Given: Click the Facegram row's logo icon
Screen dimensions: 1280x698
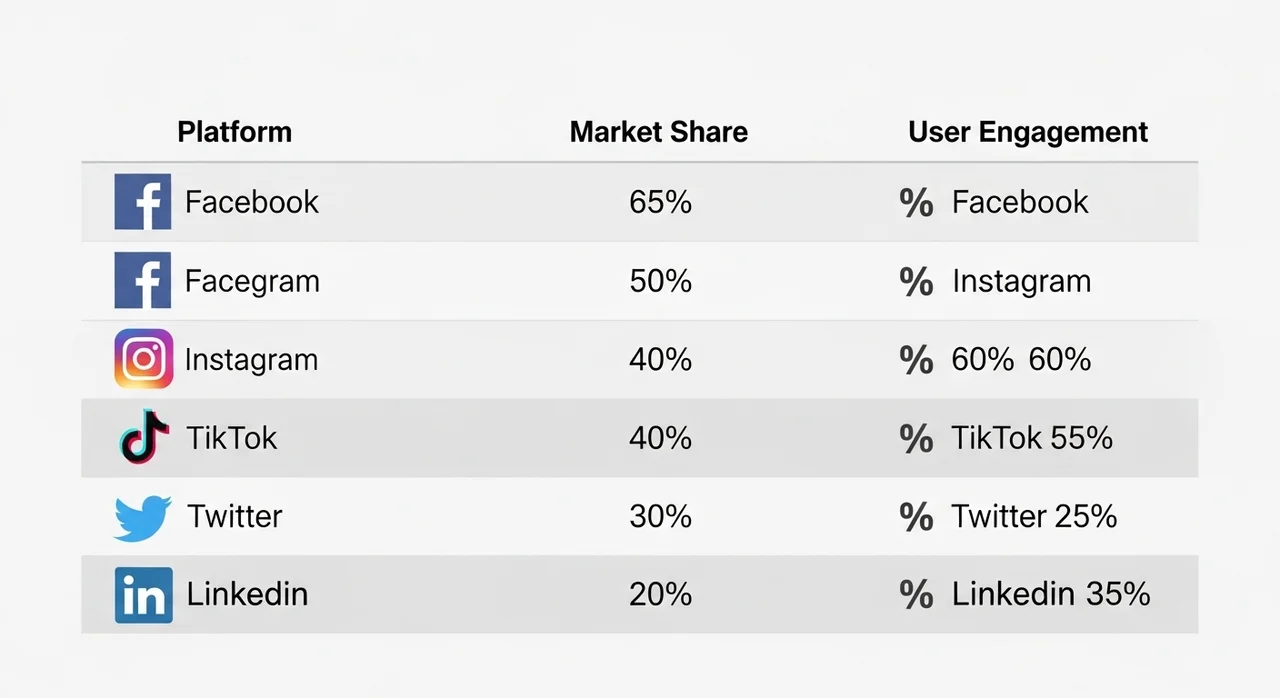Looking at the screenshot, I should pos(143,281).
